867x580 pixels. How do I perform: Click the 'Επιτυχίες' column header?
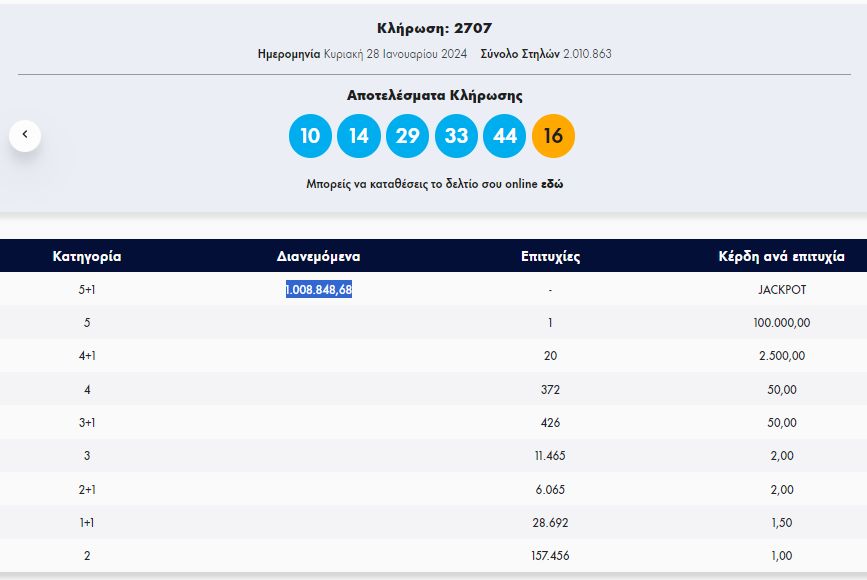(x=550, y=256)
